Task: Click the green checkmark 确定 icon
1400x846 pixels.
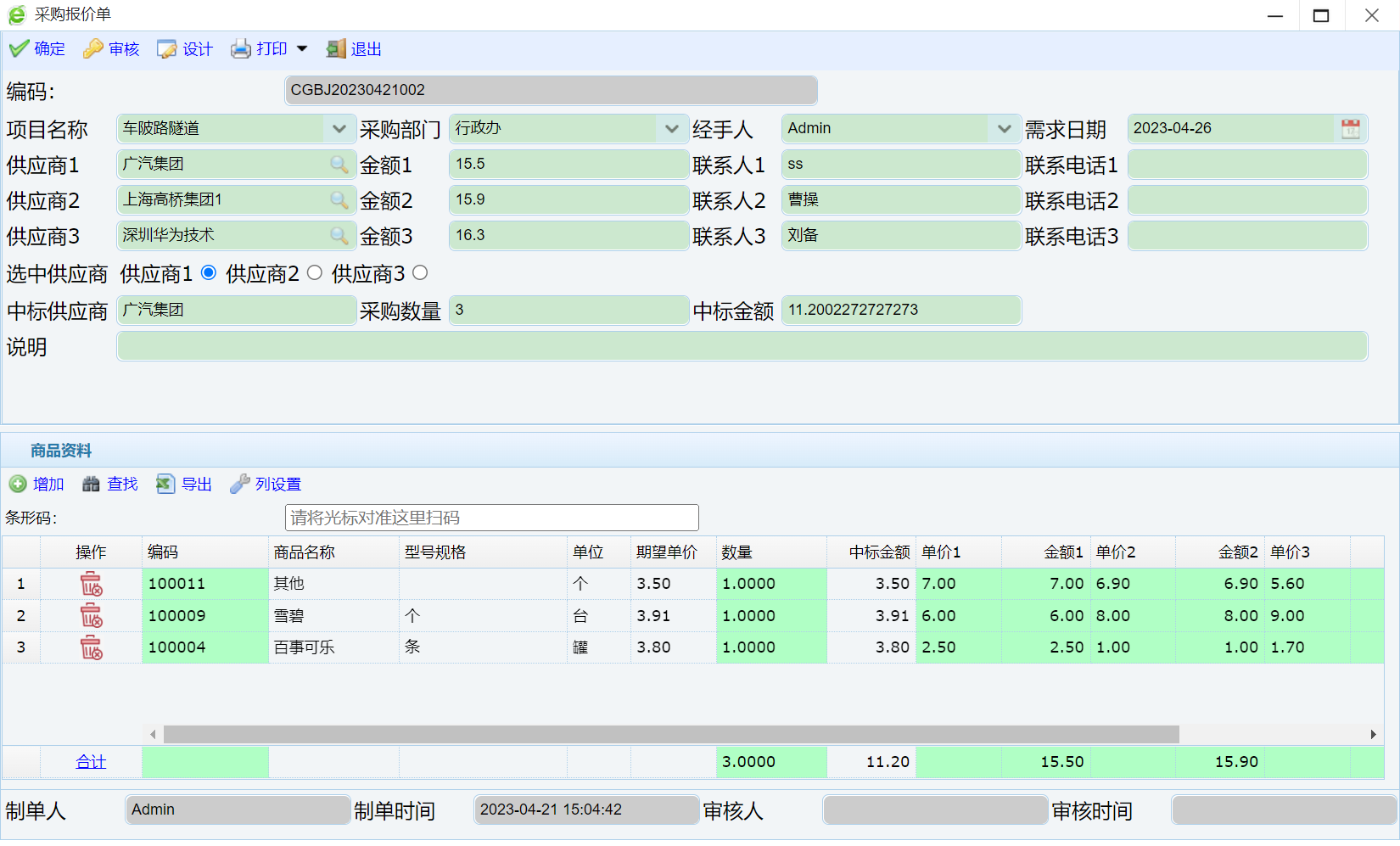Action: (x=19, y=49)
